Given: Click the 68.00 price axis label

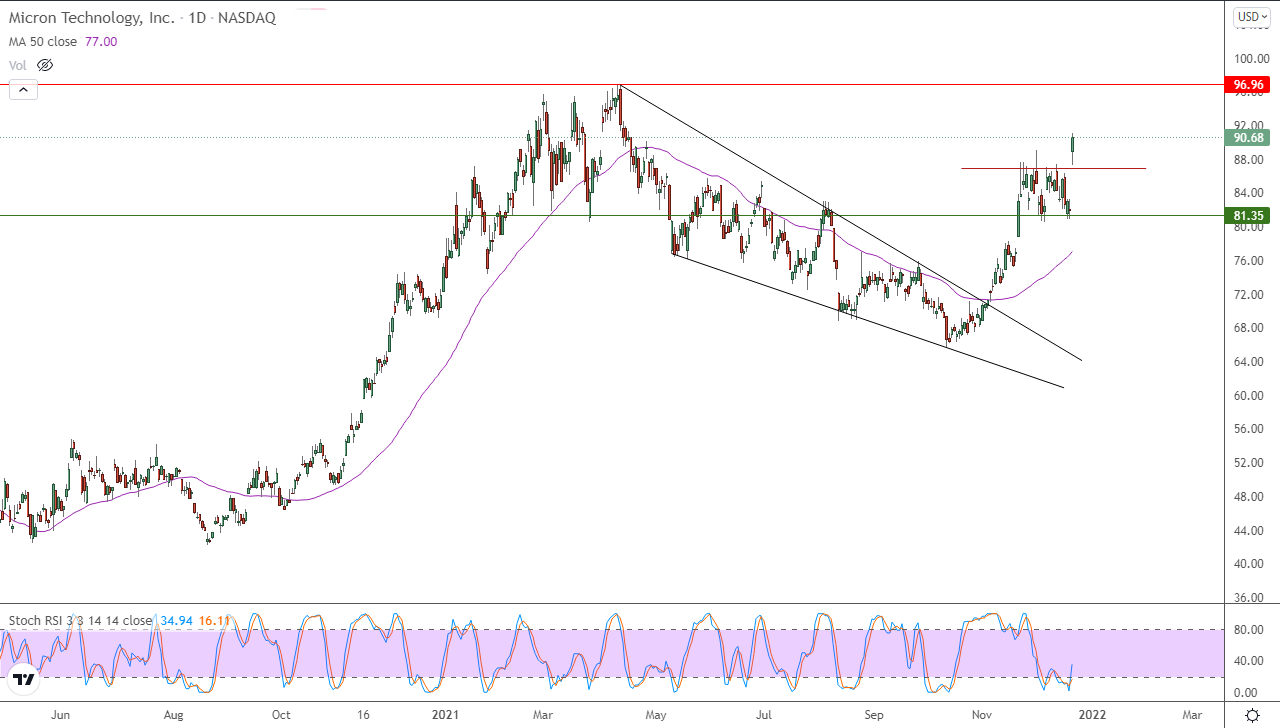Looking at the screenshot, I should click(x=1249, y=328).
